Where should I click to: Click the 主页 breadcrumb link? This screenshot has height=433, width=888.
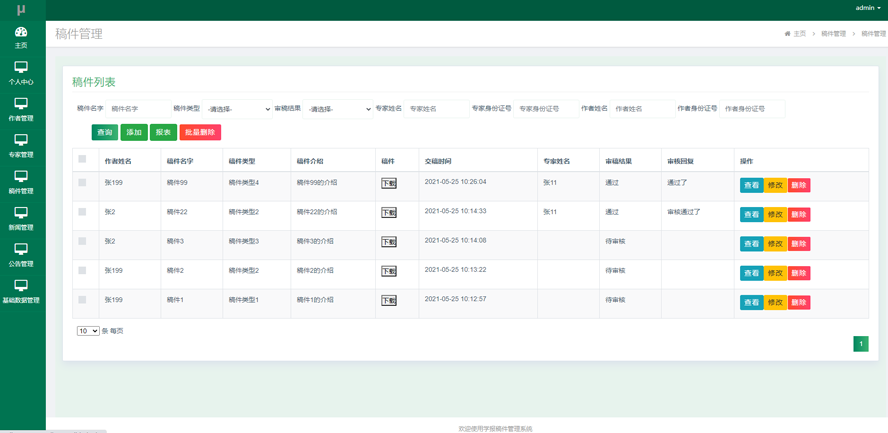coord(799,34)
